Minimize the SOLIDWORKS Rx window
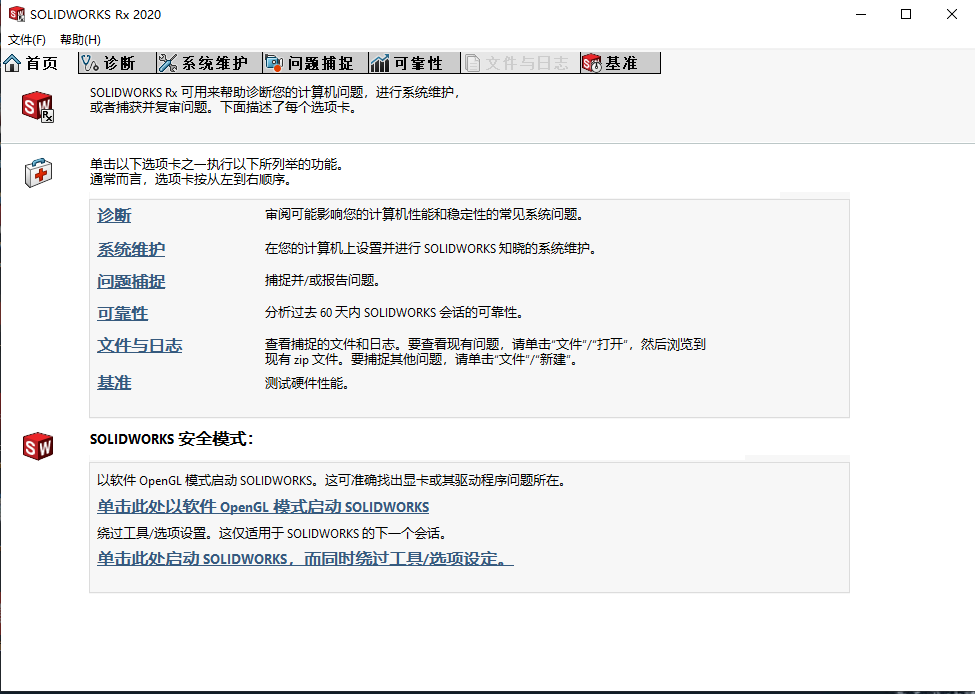This screenshot has height=694, width=975. (x=861, y=14)
